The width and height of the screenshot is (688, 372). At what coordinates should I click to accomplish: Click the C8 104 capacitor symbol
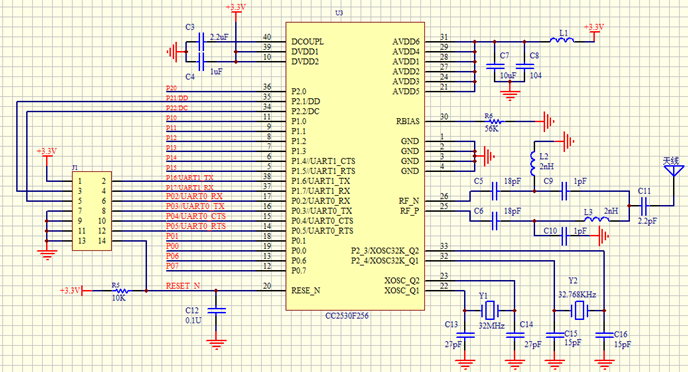[525, 66]
